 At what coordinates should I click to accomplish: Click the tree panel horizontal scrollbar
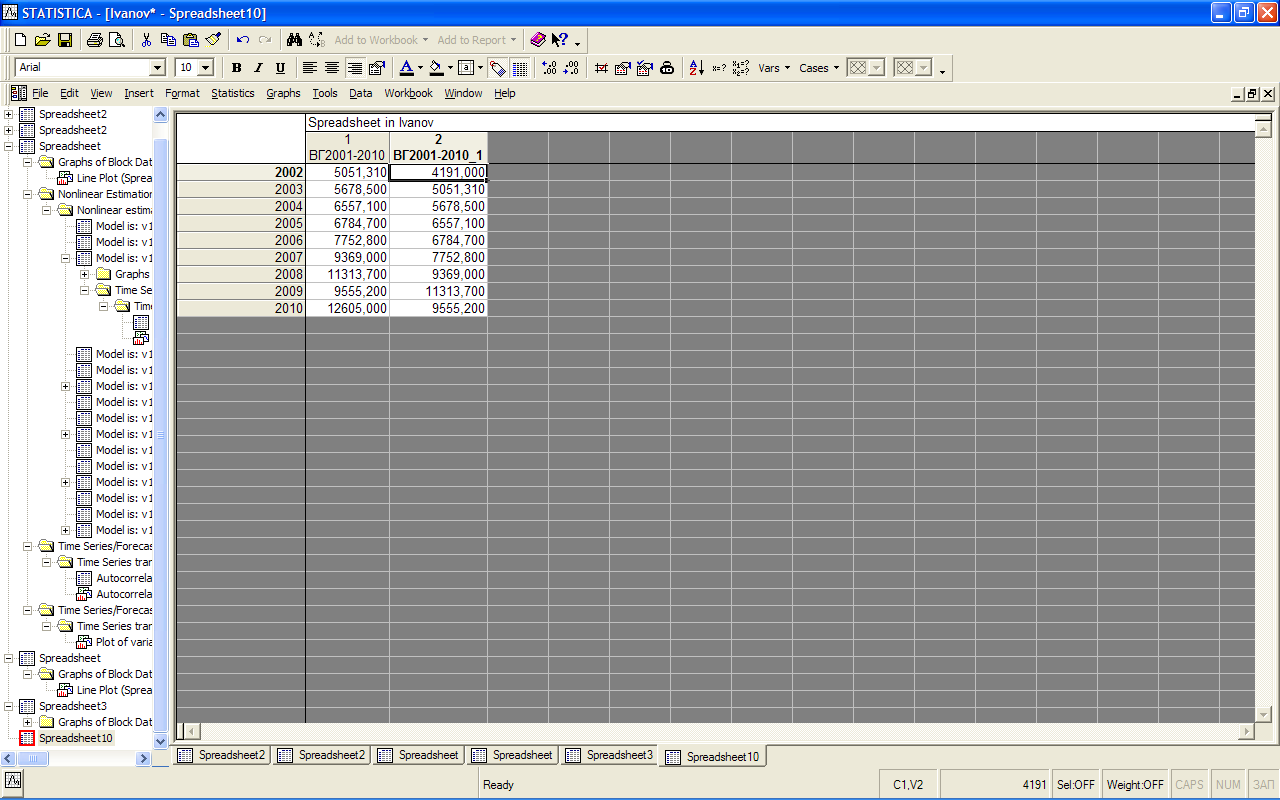(x=76, y=759)
